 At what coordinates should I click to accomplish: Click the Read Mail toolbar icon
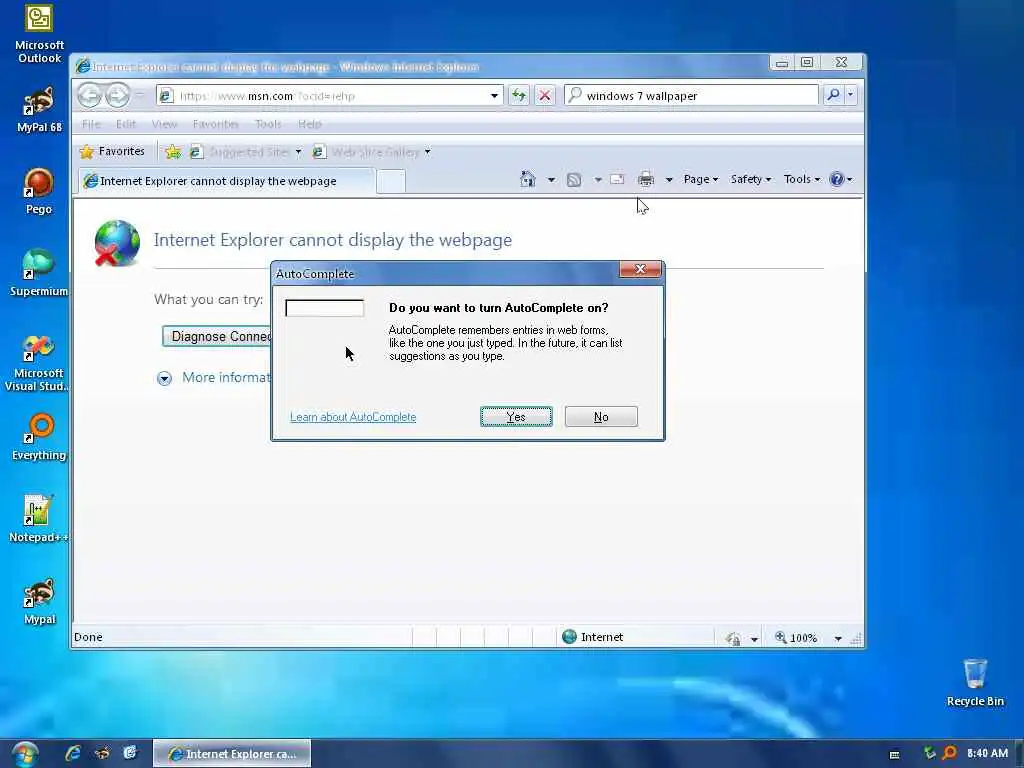click(x=617, y=179)
